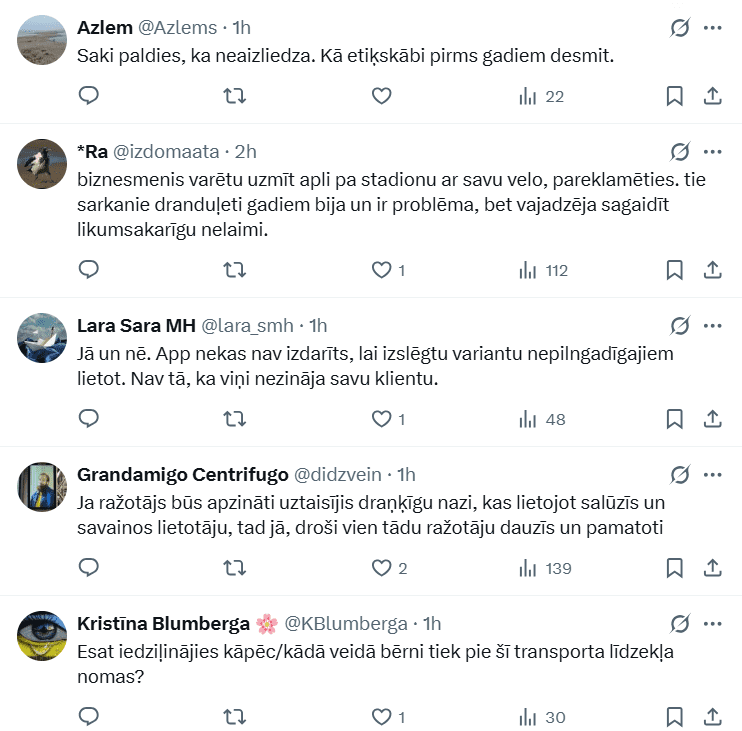Viewport: 742px width, 731px height.
Task: Repost the *Ra tweet
Action: (234, 270)
